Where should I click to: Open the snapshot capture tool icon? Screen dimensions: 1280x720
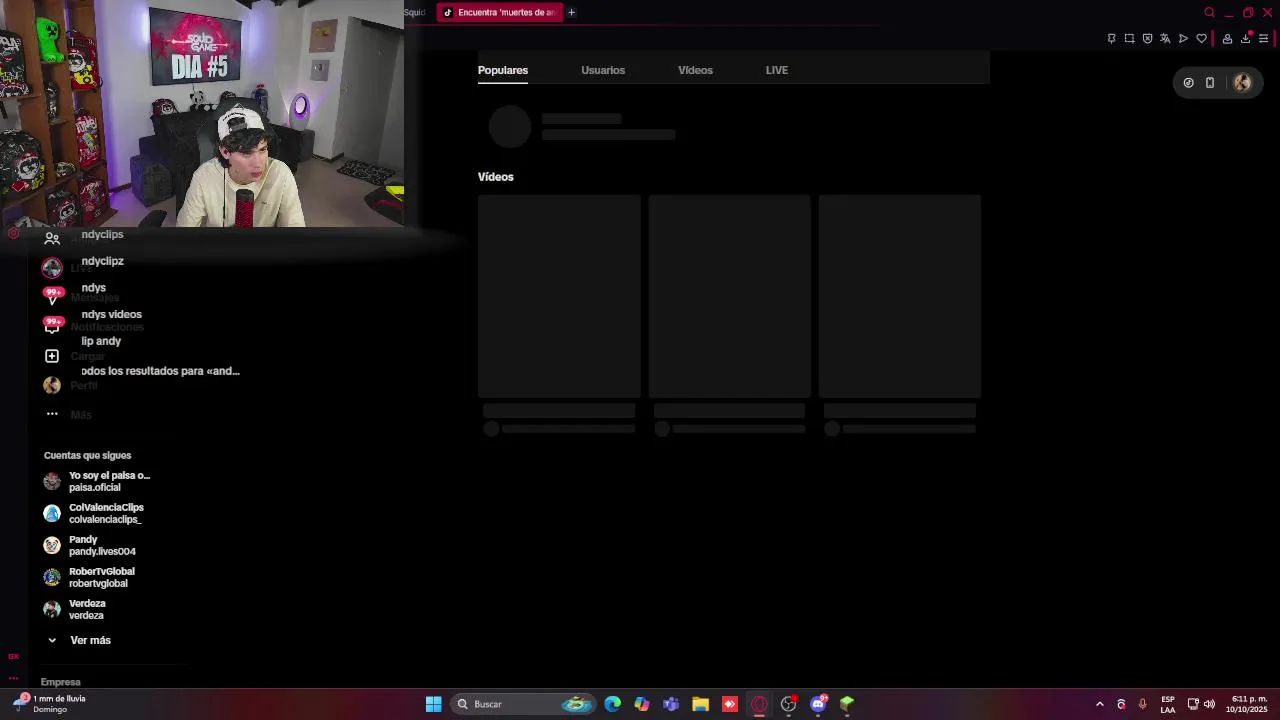click(1129, 38)
